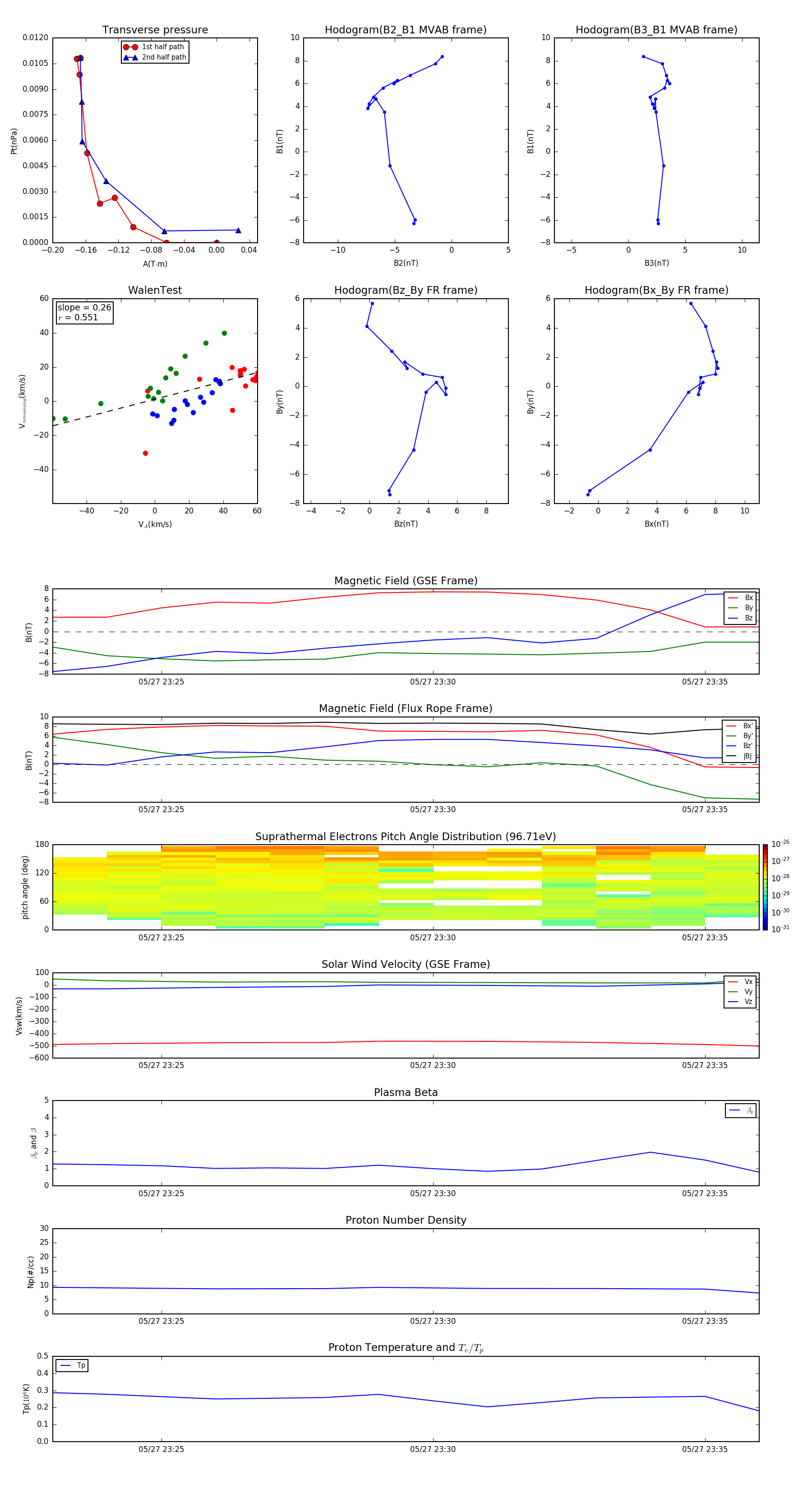Click the By' legend entry in Flux Rope plot

(740, 736)
